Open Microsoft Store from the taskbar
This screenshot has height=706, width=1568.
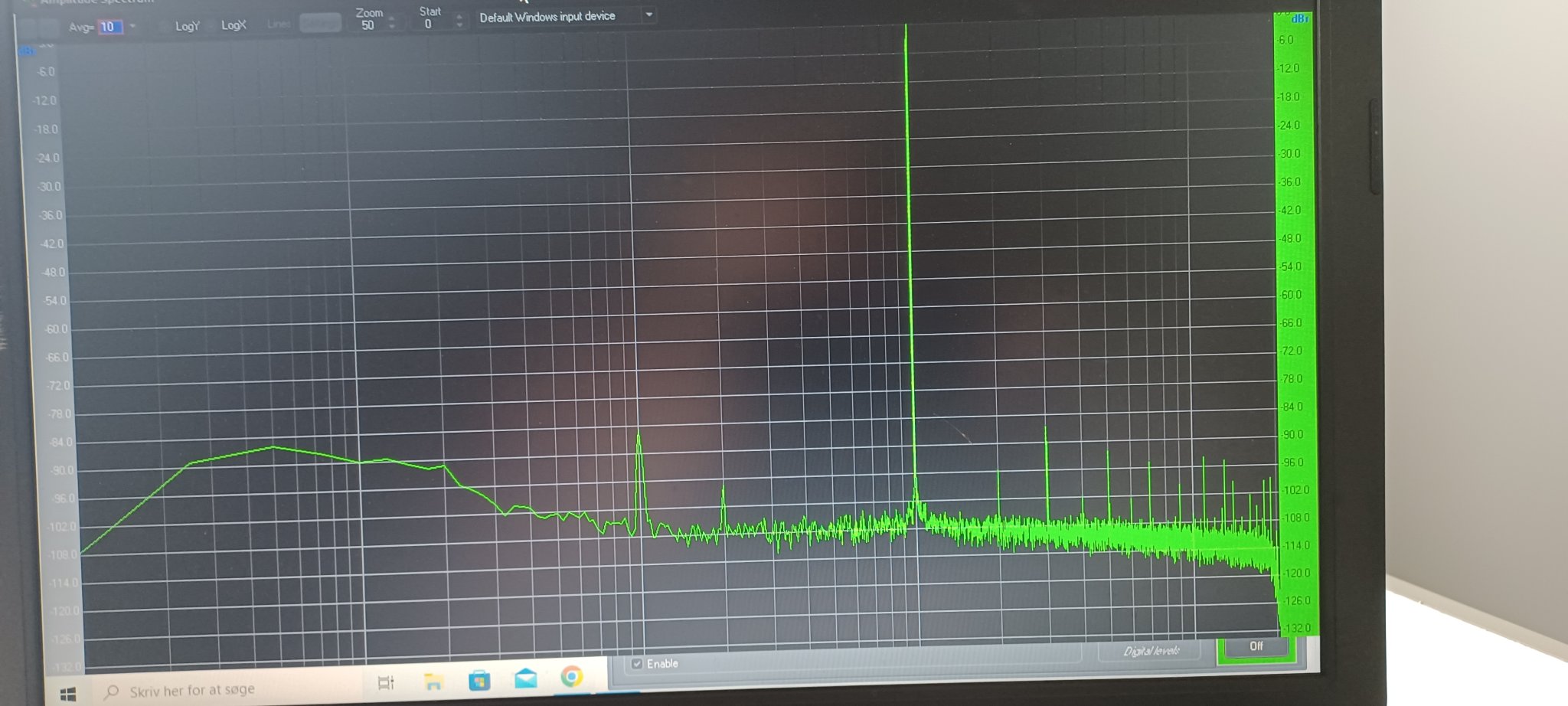[479, 679]
